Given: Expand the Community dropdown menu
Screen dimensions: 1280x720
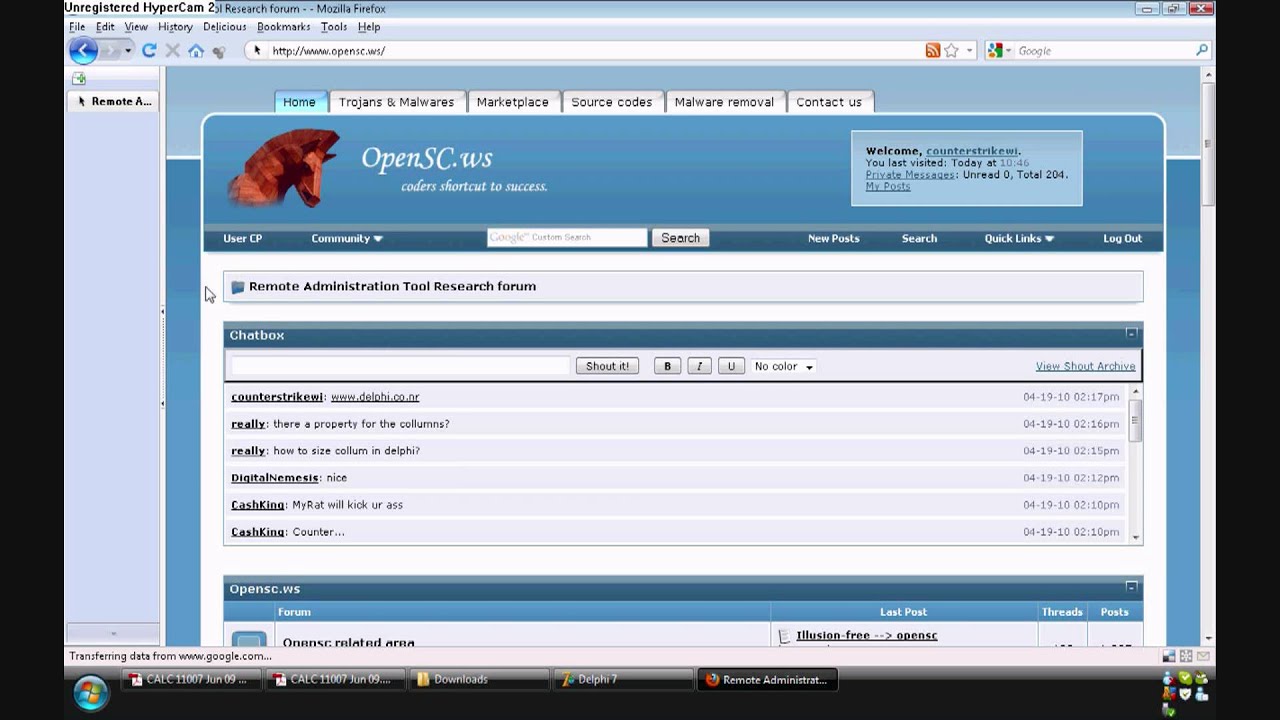Looking at the screenshot, I should (346, 238).
